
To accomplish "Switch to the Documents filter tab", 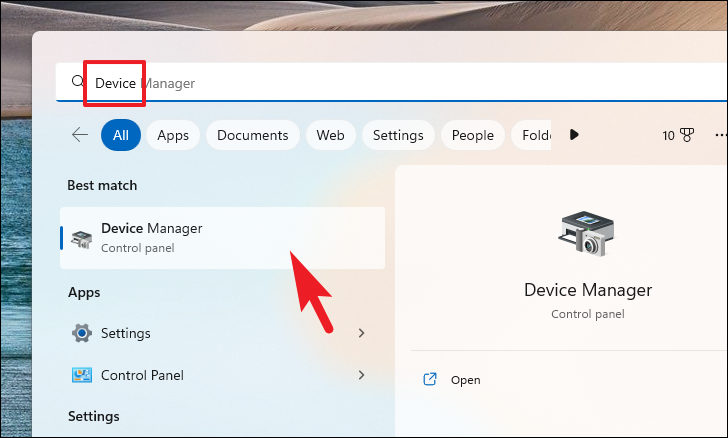I will point(253,135).
